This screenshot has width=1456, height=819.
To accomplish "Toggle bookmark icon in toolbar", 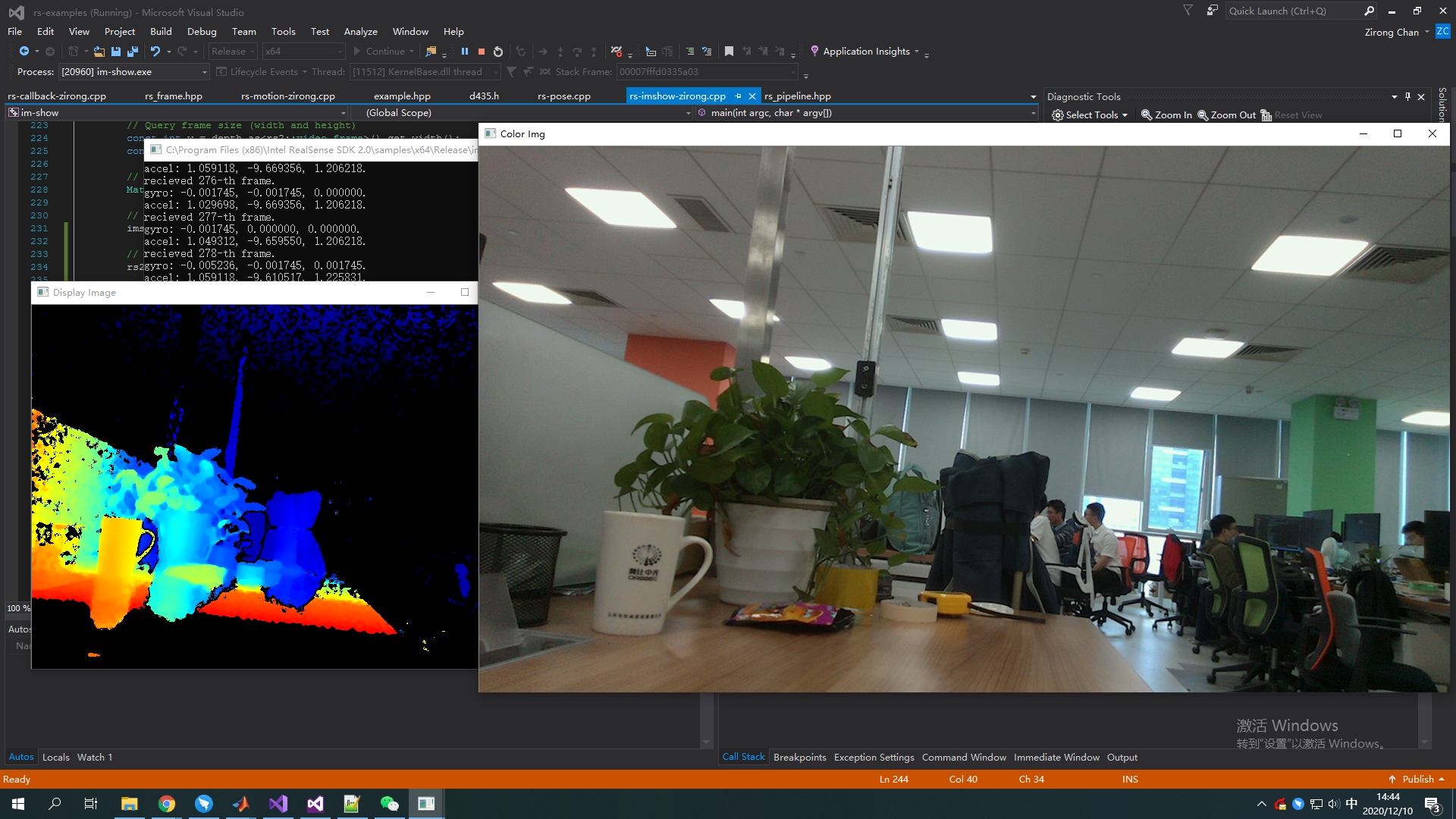I will tap(729, 52).
